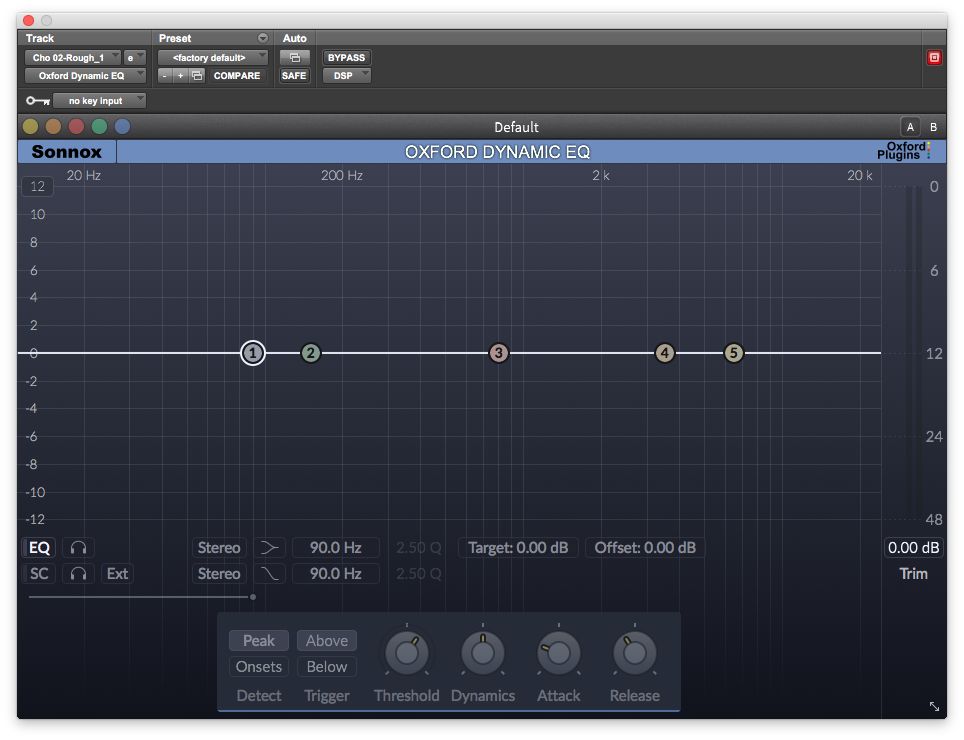
Task: Open the Preset menu circle arrow
Action: 263,38
